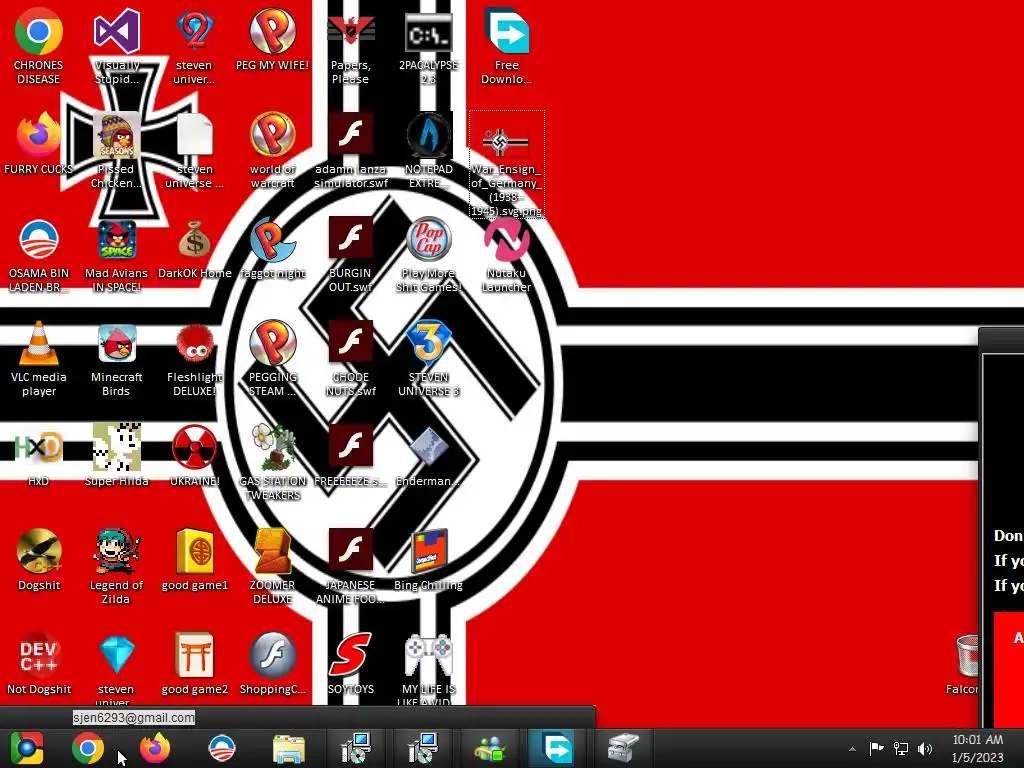Open the Action Center flag icon

tap(876, 748)
